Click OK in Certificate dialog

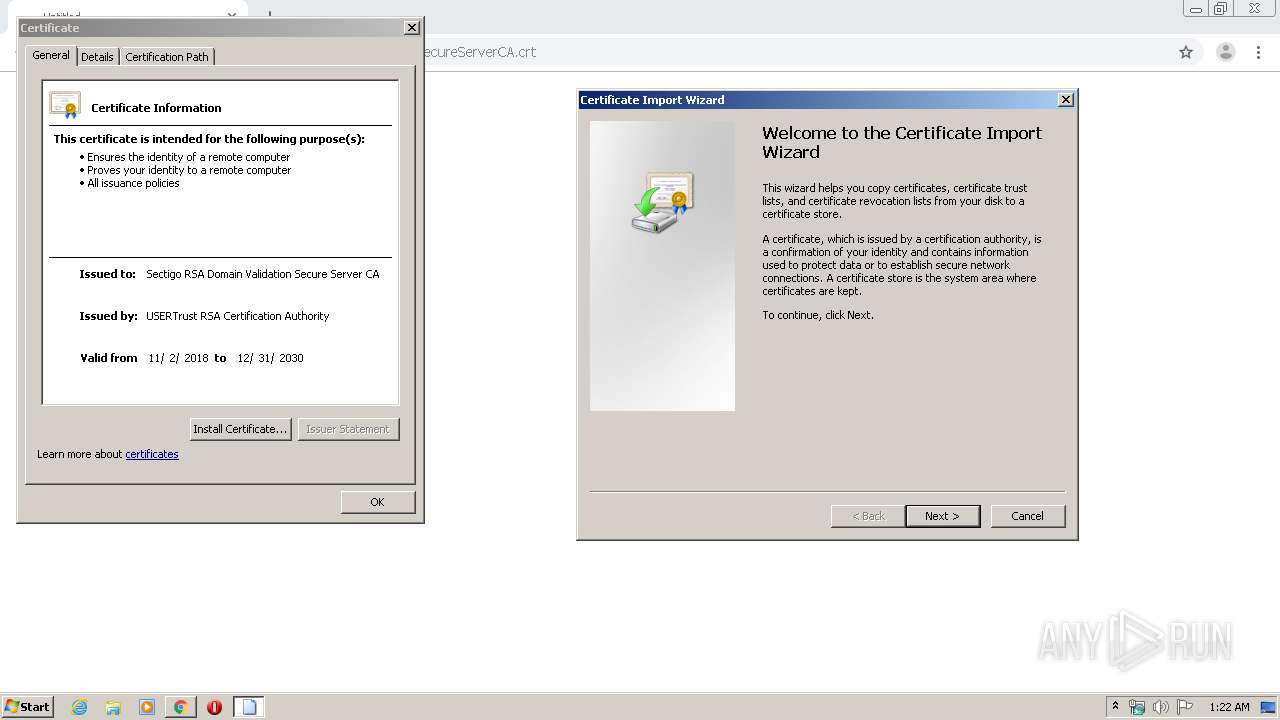pyautogui.click(x=377, y=502)
